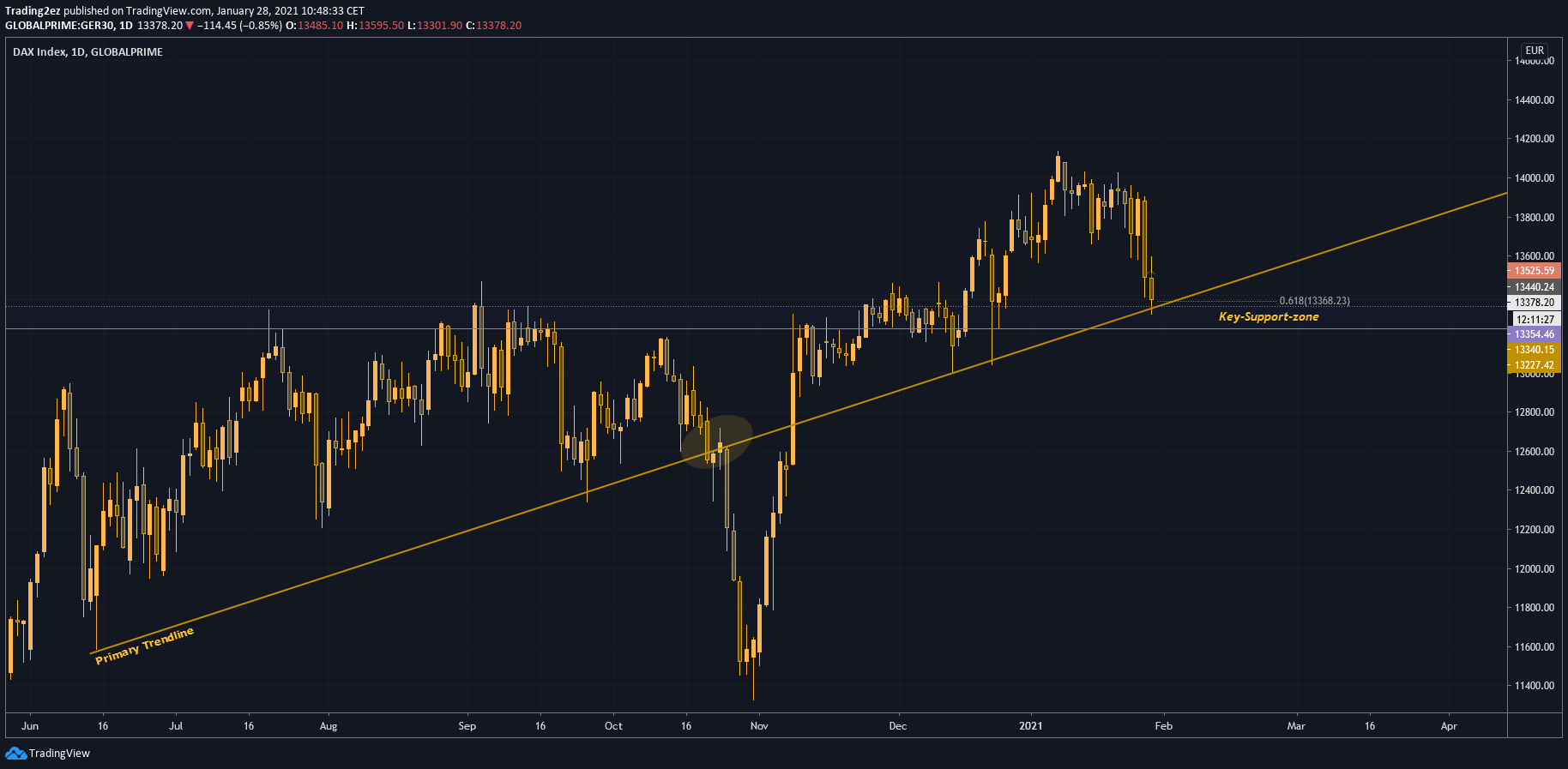Click the 13340.15 orange price tag
The height and width of the screenshot is (769, 1568).
[x=1534, y=350]
